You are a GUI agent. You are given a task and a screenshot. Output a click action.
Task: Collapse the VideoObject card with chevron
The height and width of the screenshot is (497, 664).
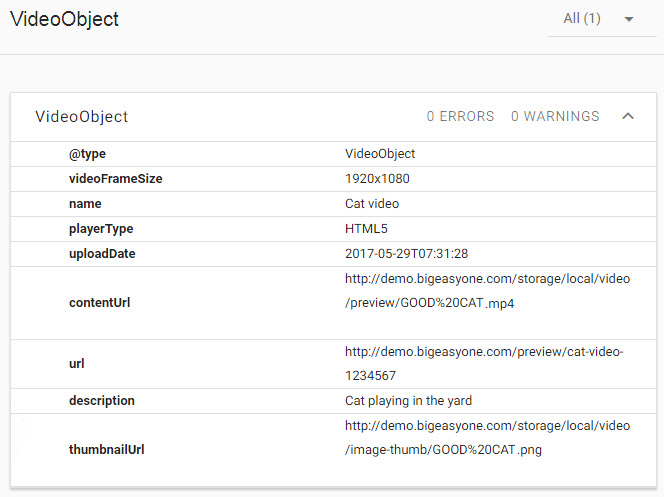click(628, 116)
